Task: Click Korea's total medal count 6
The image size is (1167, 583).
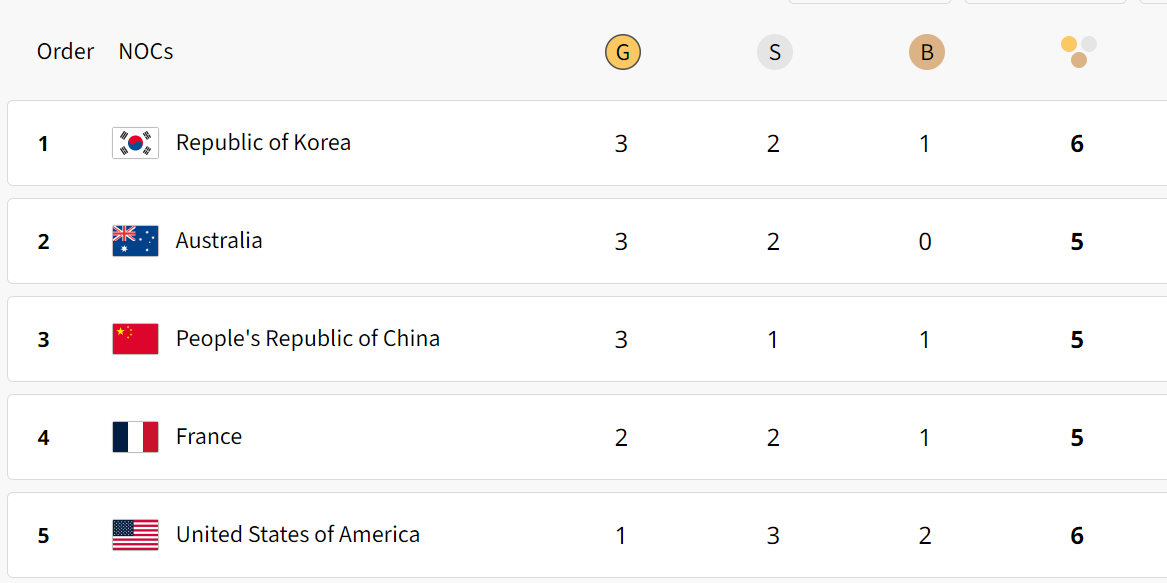Action: [x=1077, y=144]
